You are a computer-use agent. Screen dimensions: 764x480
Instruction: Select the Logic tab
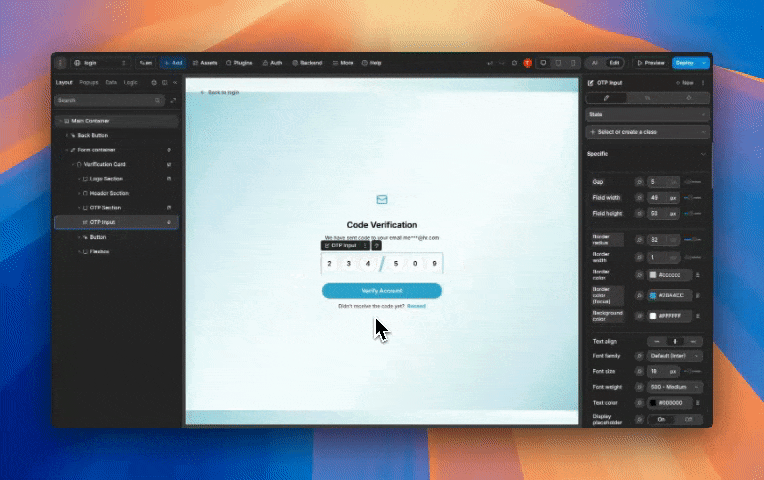[131, 82]
